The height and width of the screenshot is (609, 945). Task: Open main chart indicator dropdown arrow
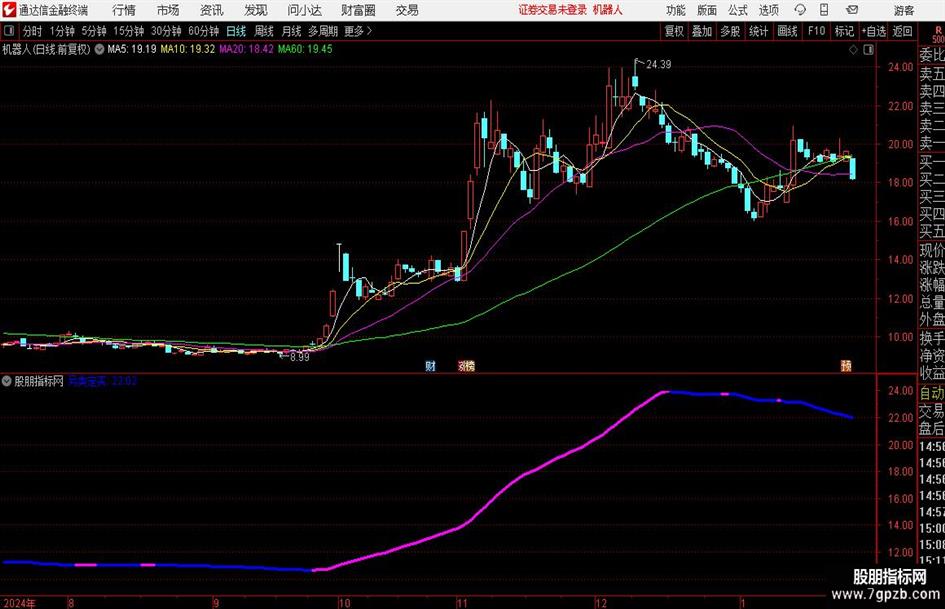tap(99, 49)
